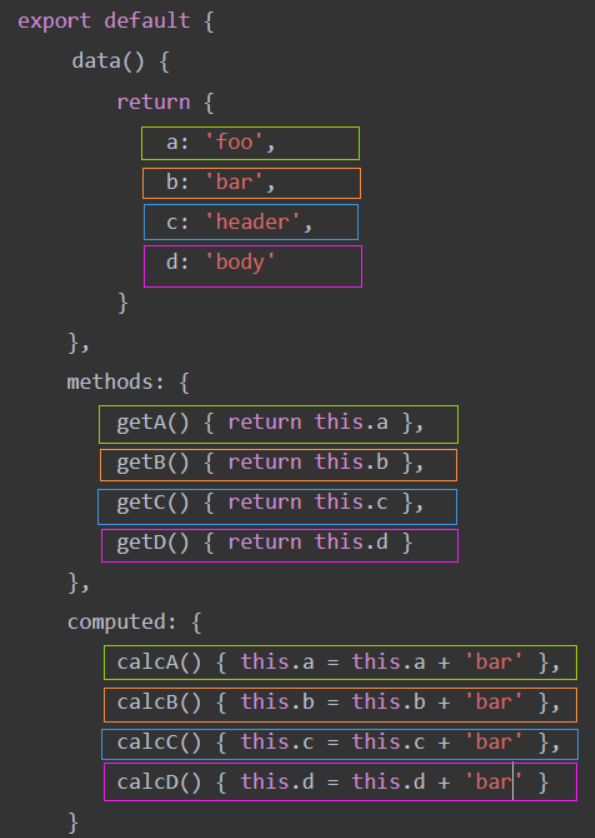Viewport: 595px width, 838px height.
Task: Click the getA() method name
Action: [x=153, y=423]
